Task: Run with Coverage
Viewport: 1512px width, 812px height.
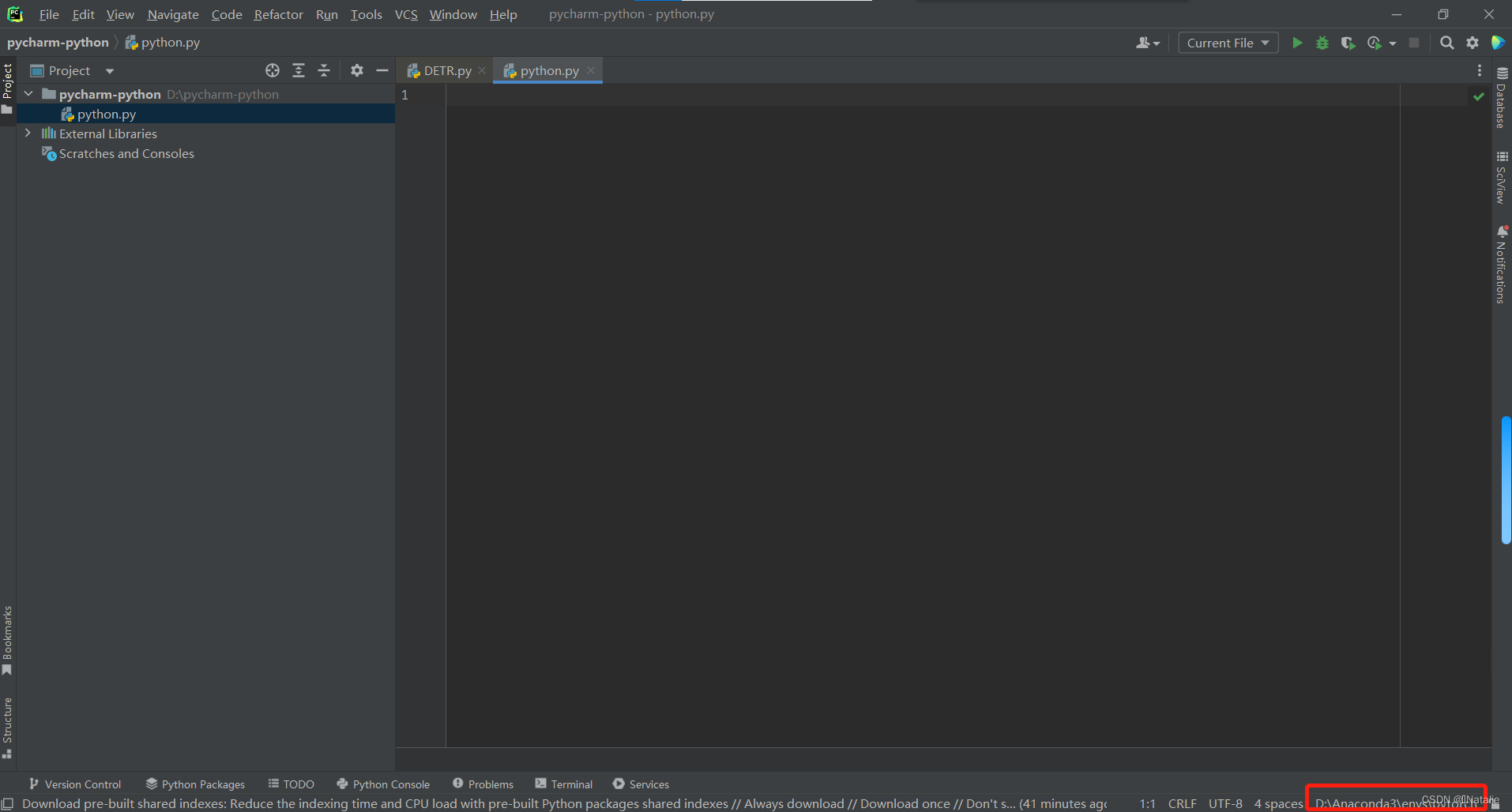Action: 1348,43
